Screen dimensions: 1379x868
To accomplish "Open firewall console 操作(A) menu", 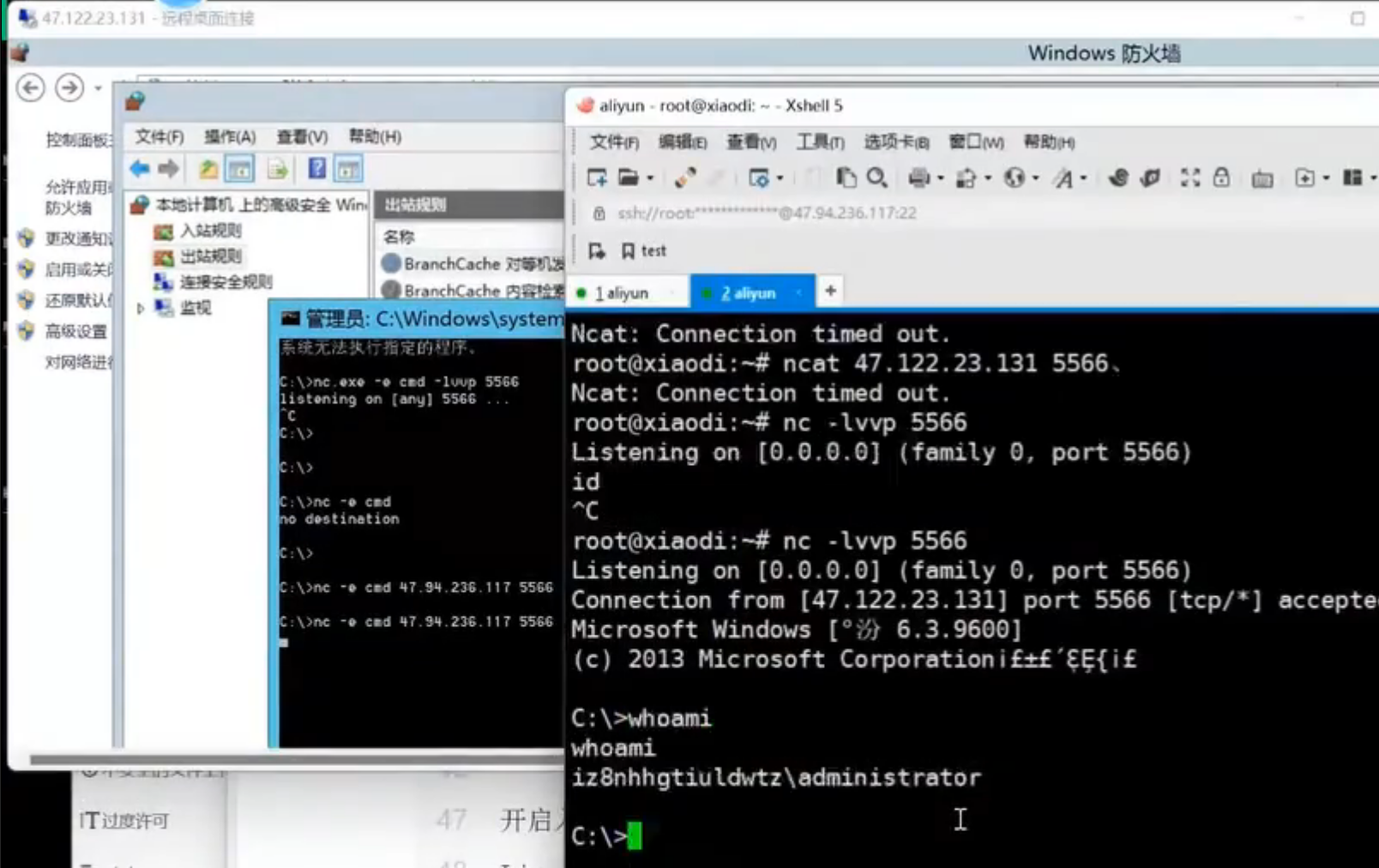I will (x=230, y=136).
